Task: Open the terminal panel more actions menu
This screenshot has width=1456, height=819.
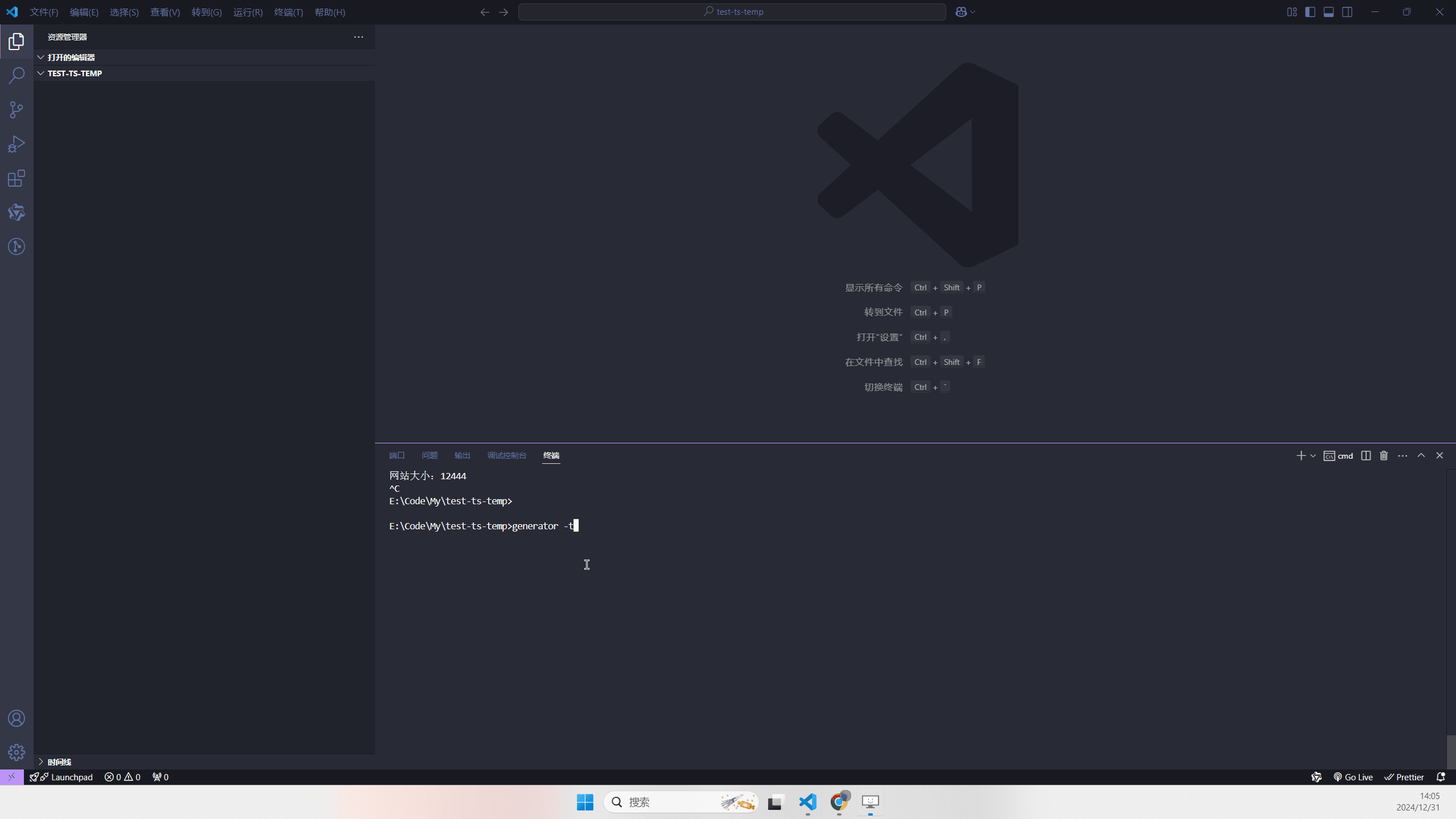Action: [1403, 455]
